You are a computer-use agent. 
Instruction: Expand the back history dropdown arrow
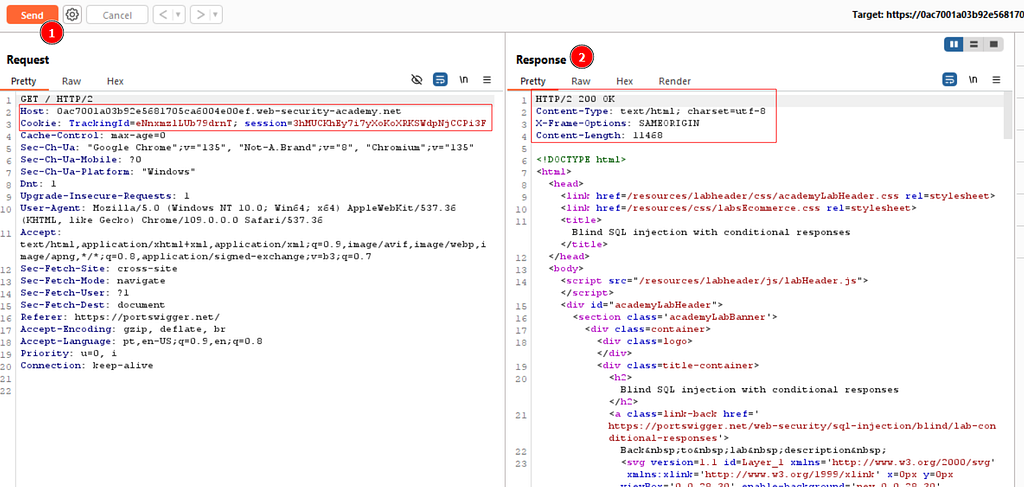click(178, 14)
